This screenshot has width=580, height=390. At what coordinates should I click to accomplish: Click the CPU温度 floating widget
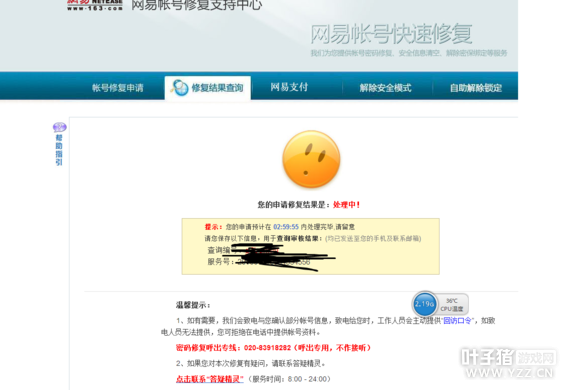452,305
